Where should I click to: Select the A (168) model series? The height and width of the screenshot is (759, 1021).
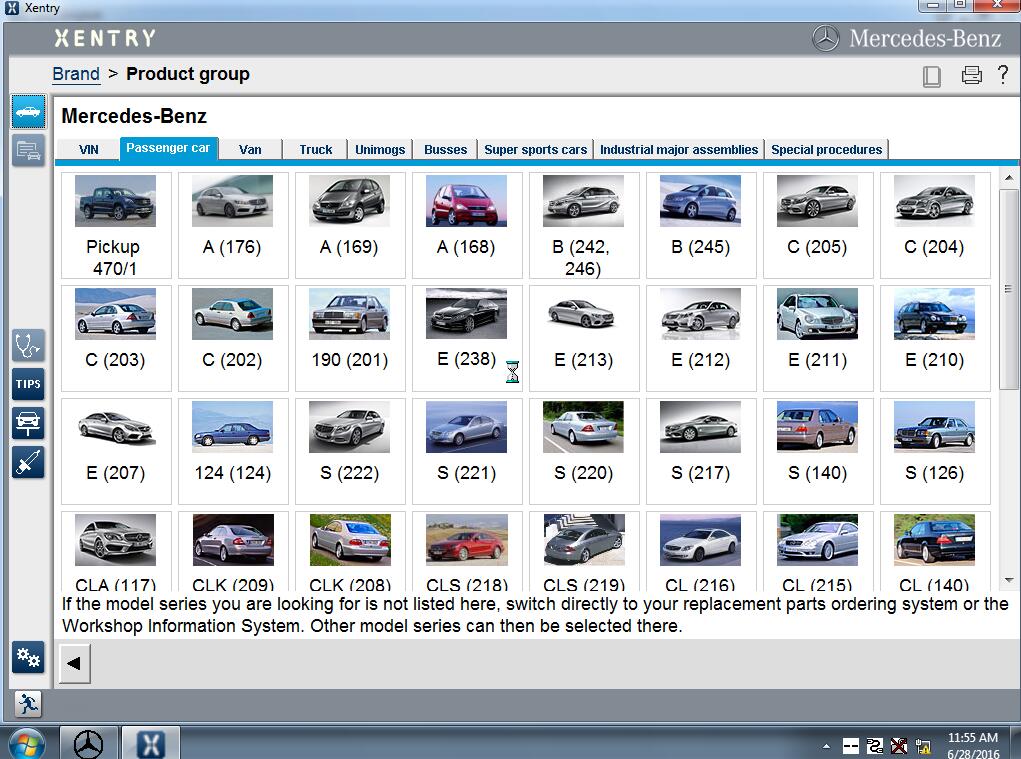pos(467,225)
